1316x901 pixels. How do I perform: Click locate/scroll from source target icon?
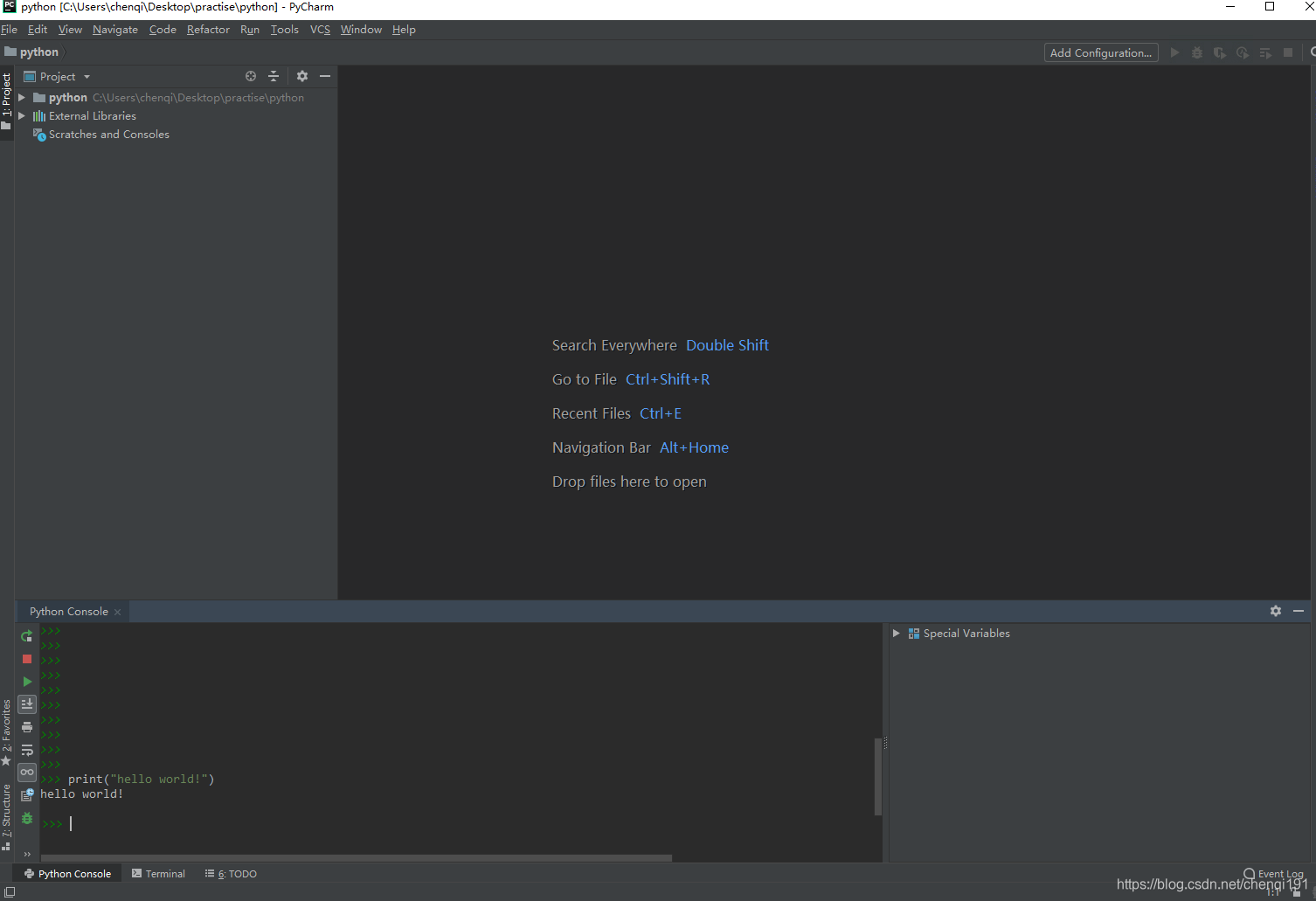point(251,76)
